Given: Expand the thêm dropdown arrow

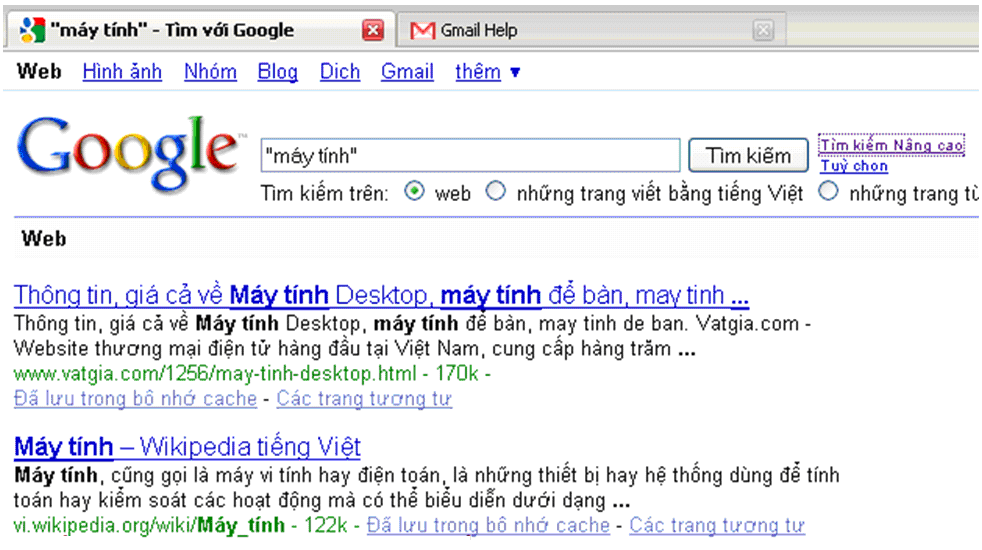Looking at the screenshot, I should point(515,73).
